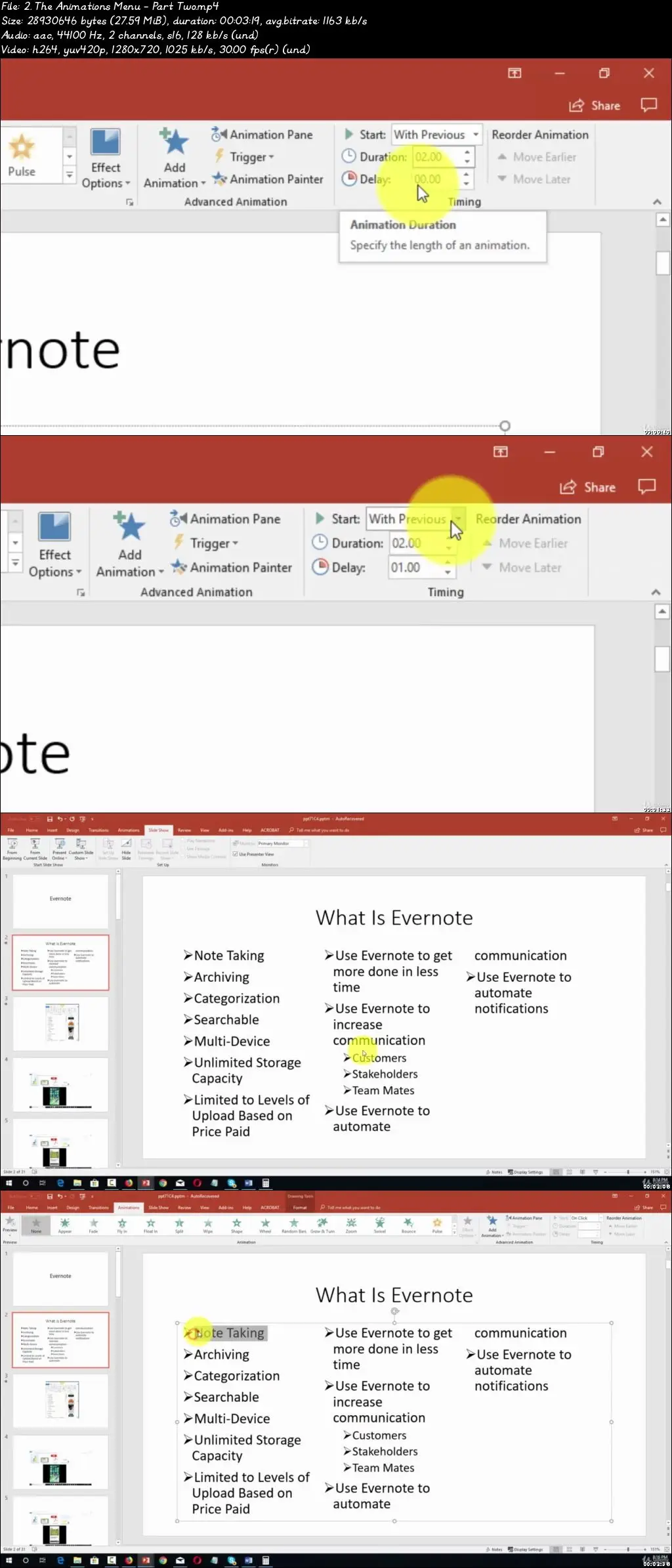Select the Wheel animation in the bottom frame
Viewport: 672px width, 1568px height.
pyautogui.click(x=265, y=1225)
